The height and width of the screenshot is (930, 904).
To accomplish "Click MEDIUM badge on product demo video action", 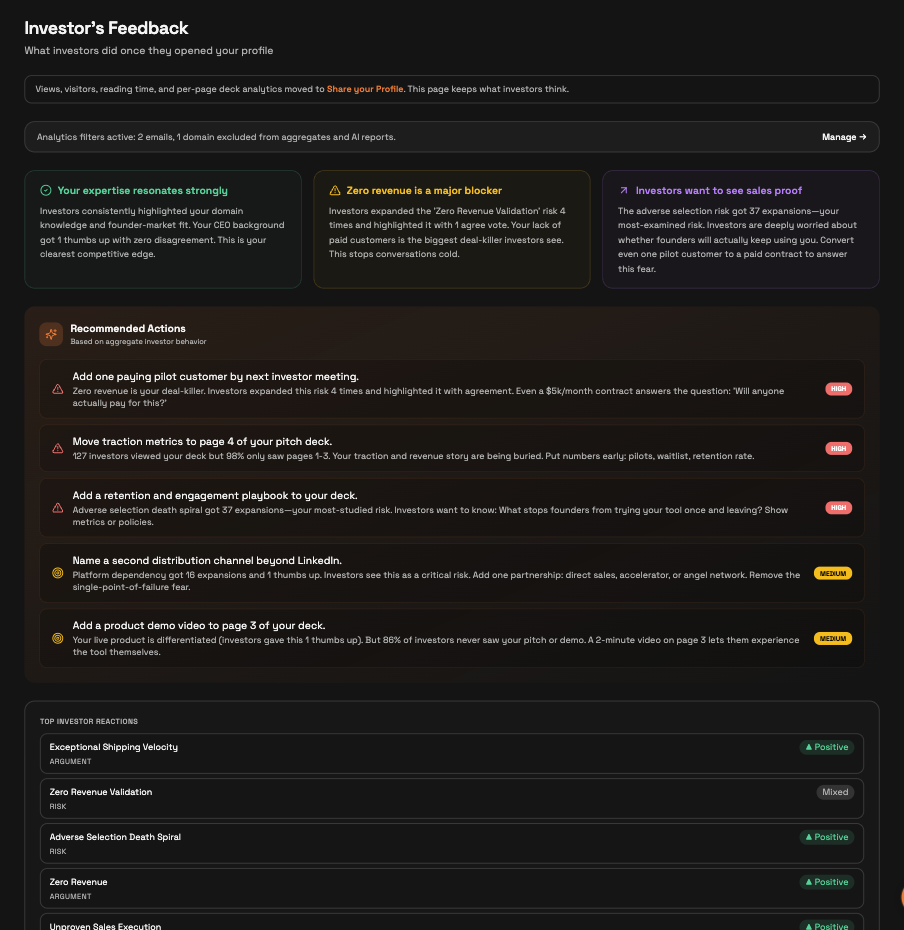I will (833, 639).
